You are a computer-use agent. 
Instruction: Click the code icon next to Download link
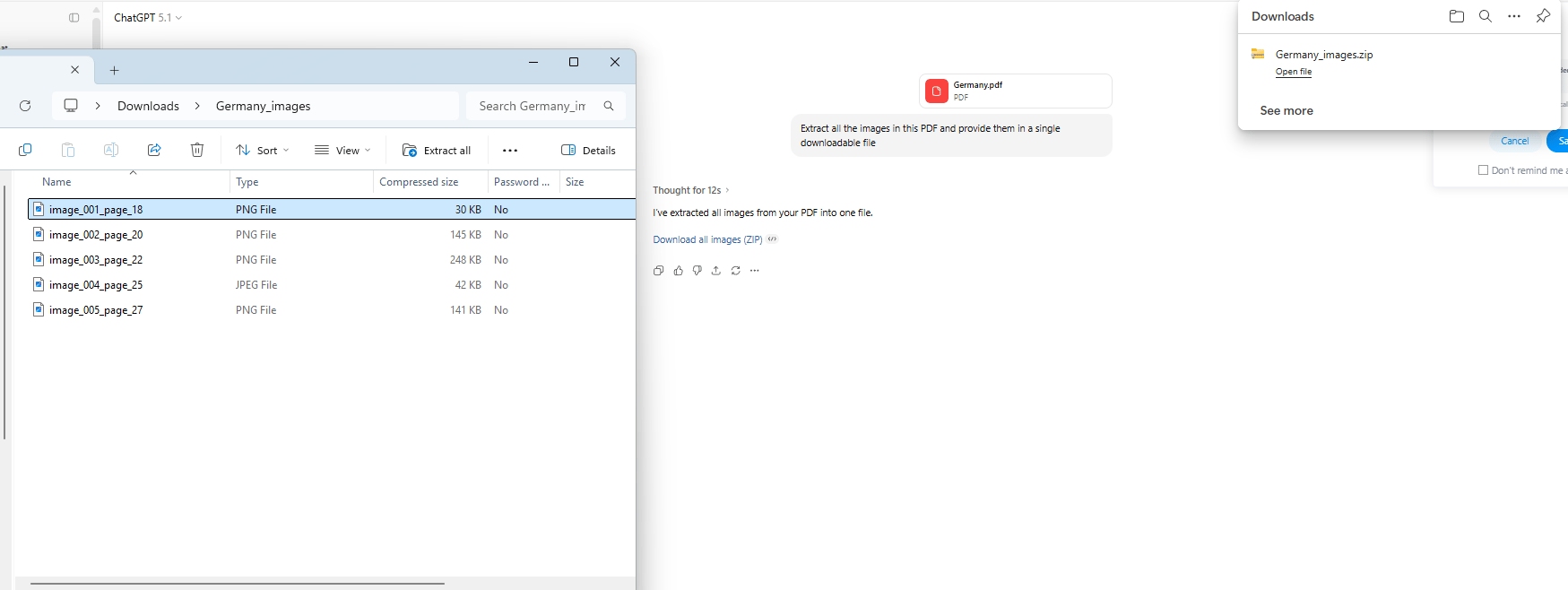tap(773, 239)
